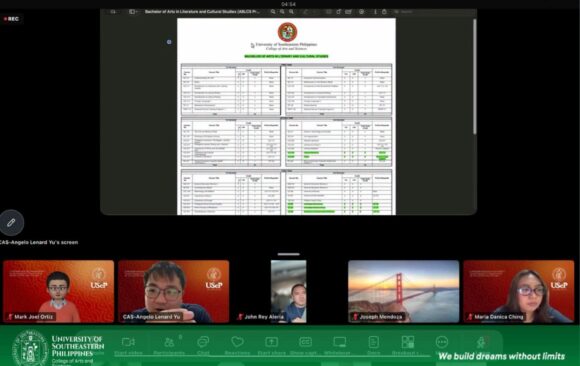Click zoom in magnifier in shared Preview toolbar

coord(291,12)
